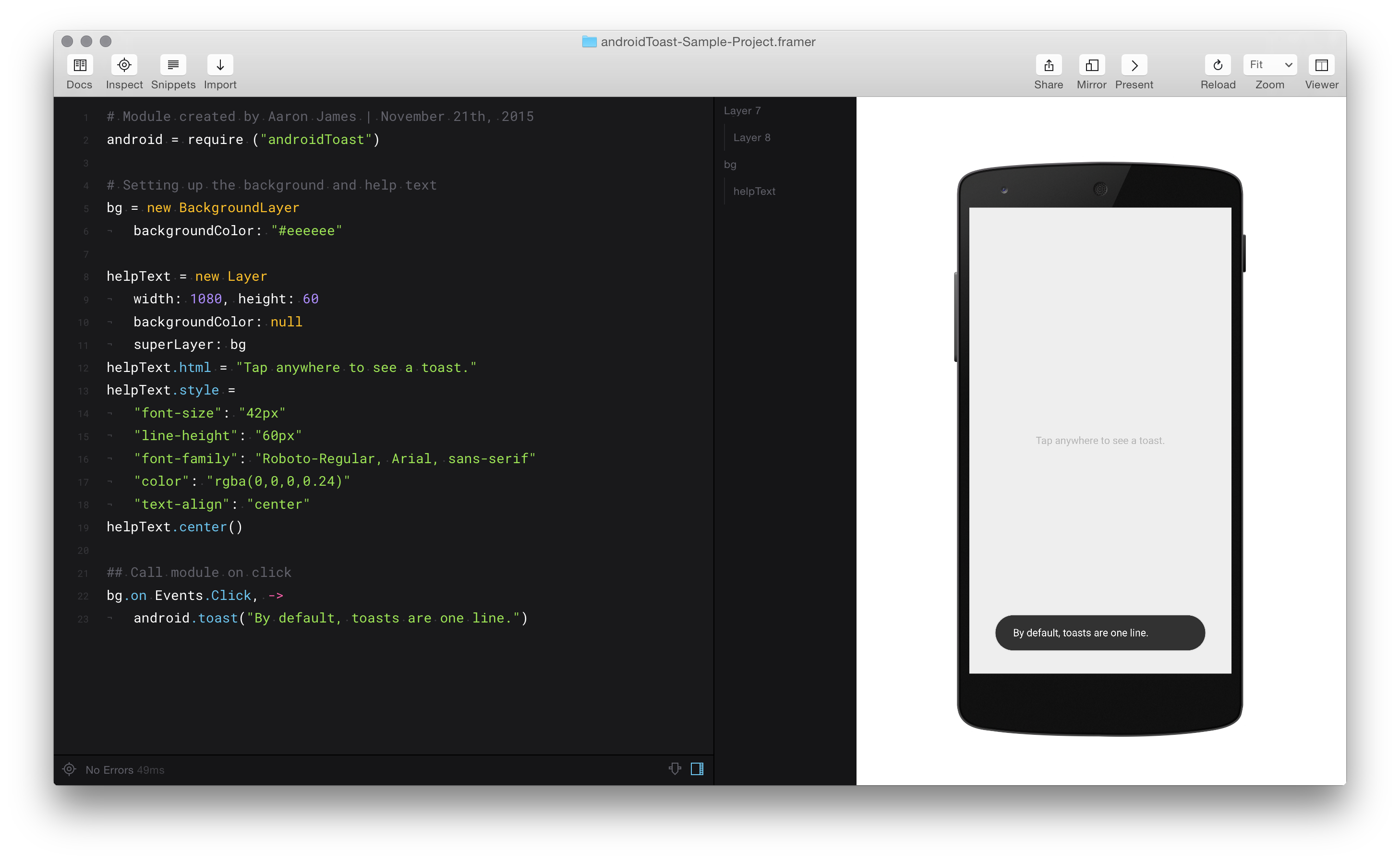Click the Inspect crosshair icon
The width and height of the screenshot is (1400, 862).
[124, 65]
